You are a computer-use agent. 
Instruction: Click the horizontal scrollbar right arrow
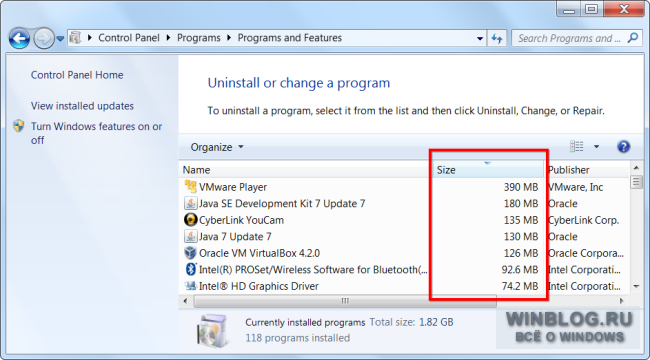coord(621,301)
